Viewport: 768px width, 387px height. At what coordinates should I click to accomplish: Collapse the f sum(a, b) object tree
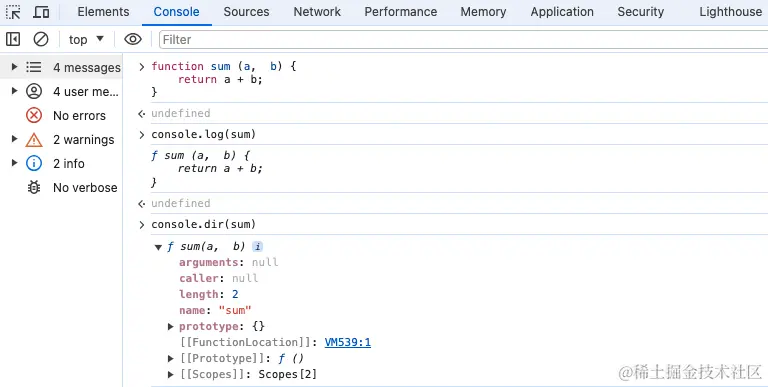pos(158,247)
